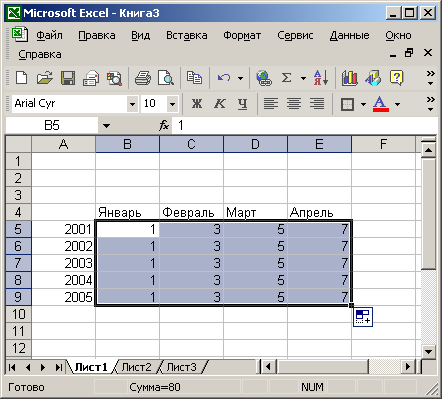Expand the Arial Cyr font dropdown
442x399 pixels.
(x=132, y=104)
